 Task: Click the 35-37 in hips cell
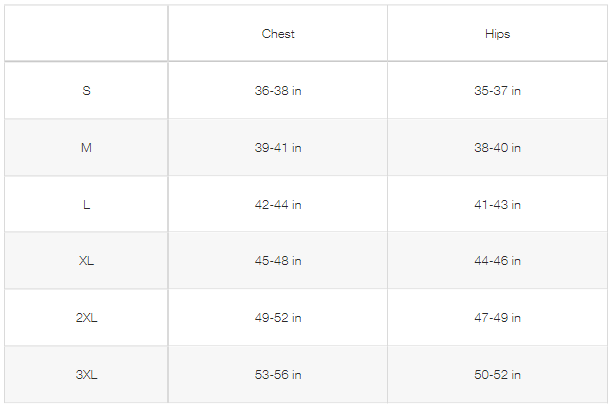[497, 91]
